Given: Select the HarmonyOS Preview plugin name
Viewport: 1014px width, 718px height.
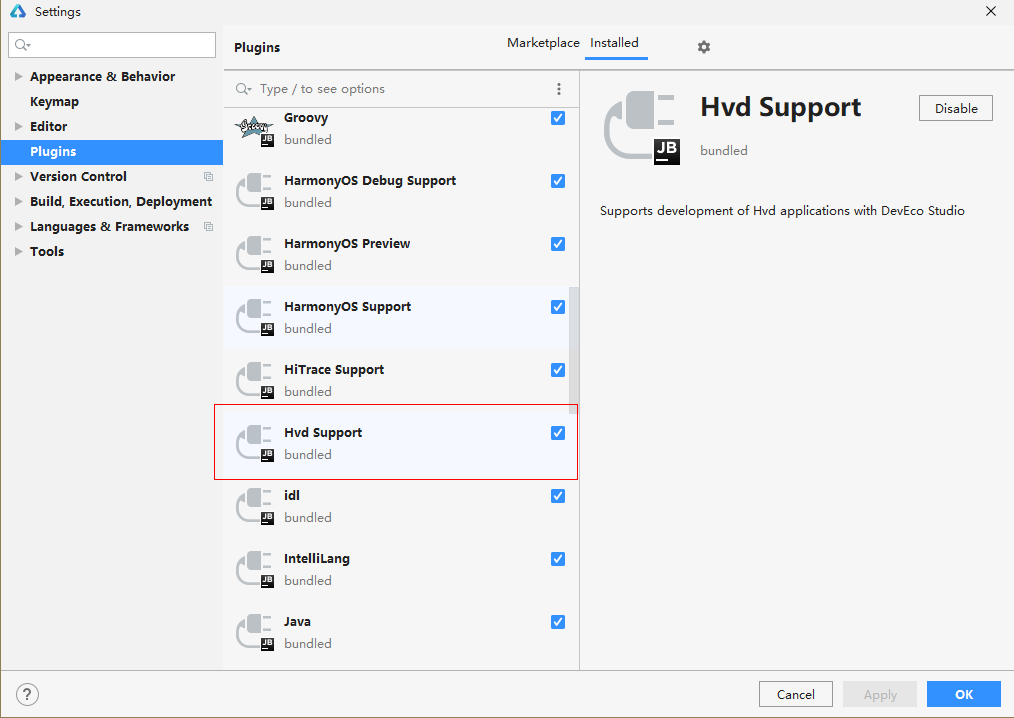Looking at the screenshot, I should (347, 244).
